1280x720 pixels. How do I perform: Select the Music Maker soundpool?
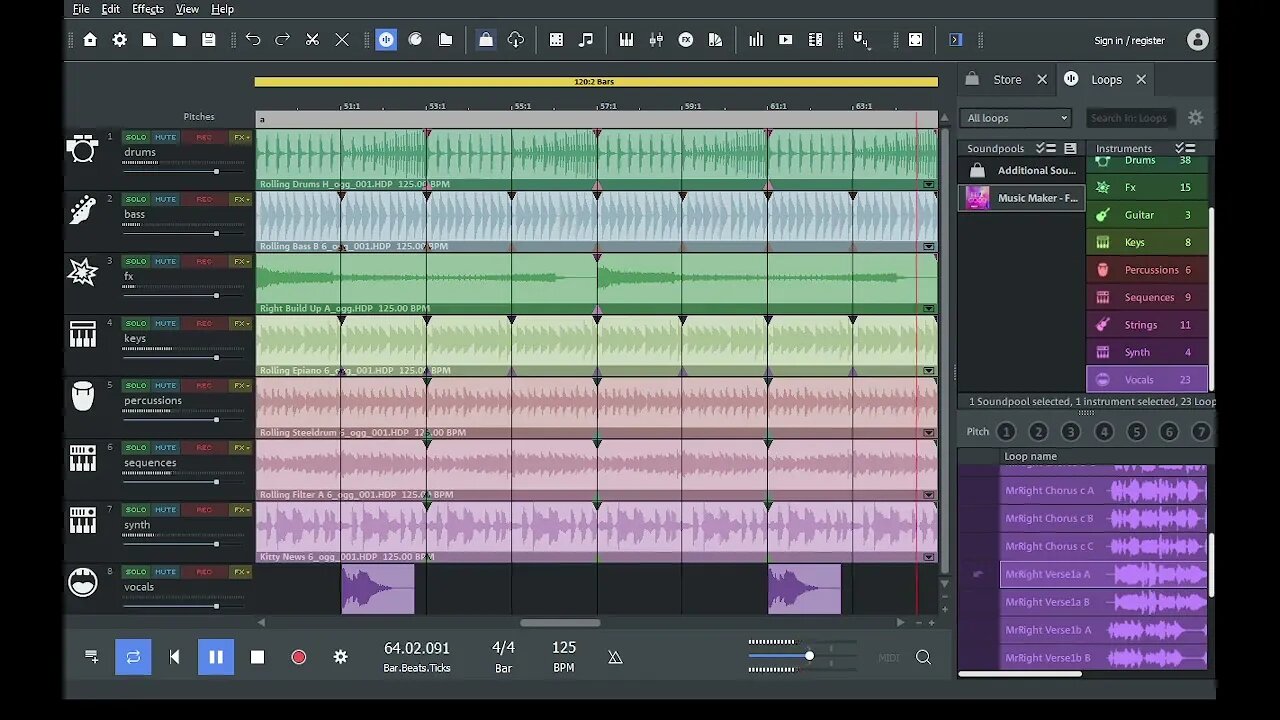(x=1022, y=198)
